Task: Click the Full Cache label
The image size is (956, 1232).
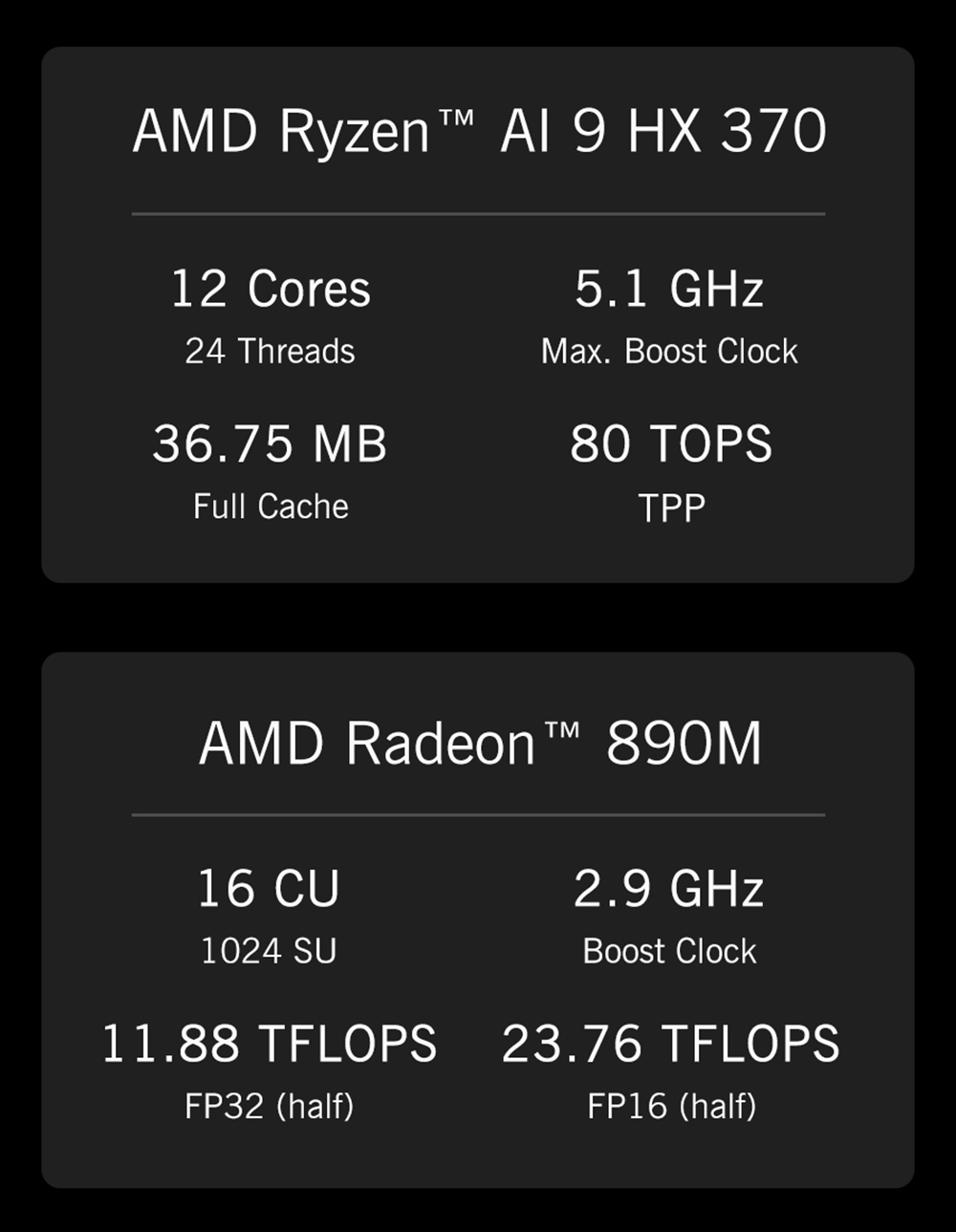Action: click(x=271, y=507)
